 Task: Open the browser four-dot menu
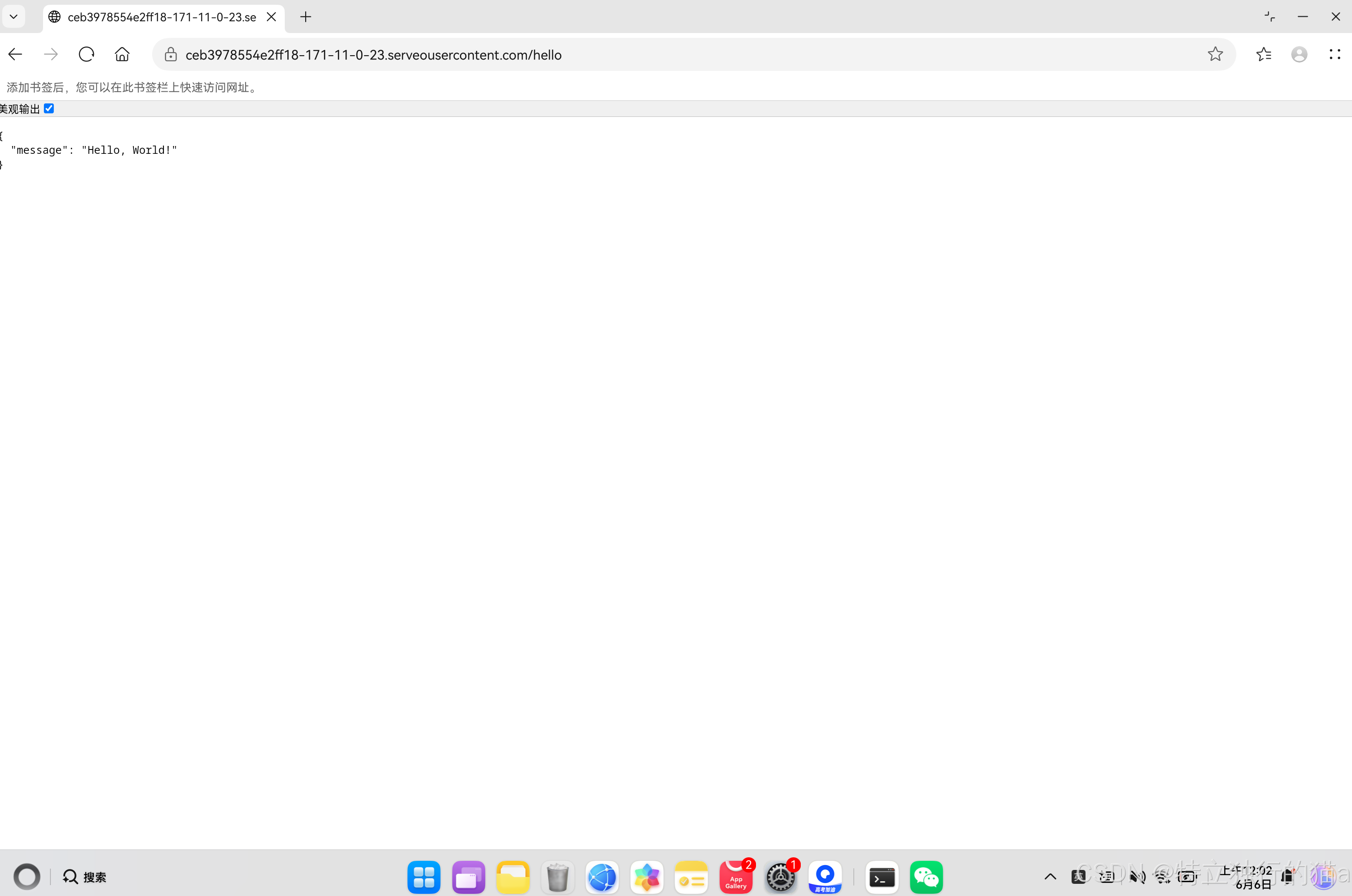click(1335, 54)
